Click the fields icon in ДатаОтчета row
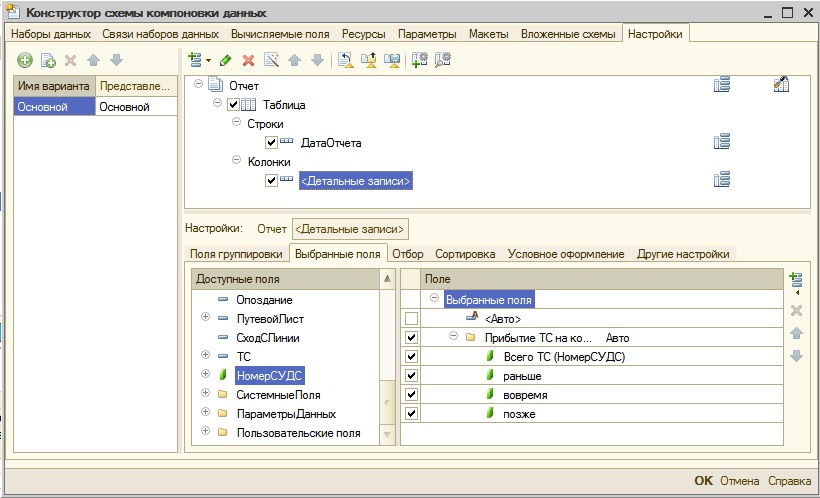 (722, 142)
